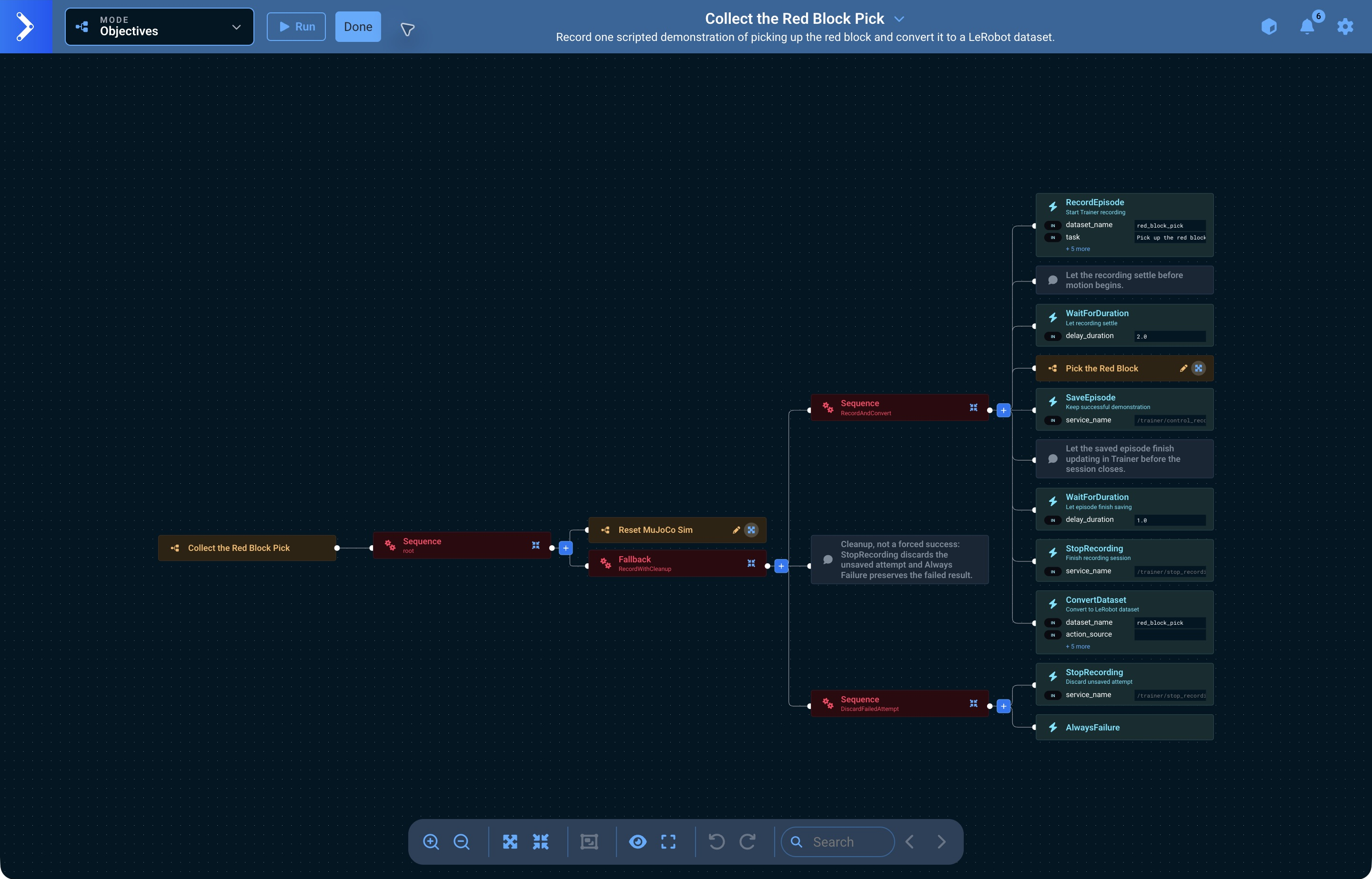Click RecordEpisode dataset_name value field
The width and height of the screenshot is (1372, 879).
tap(1170, 225)
